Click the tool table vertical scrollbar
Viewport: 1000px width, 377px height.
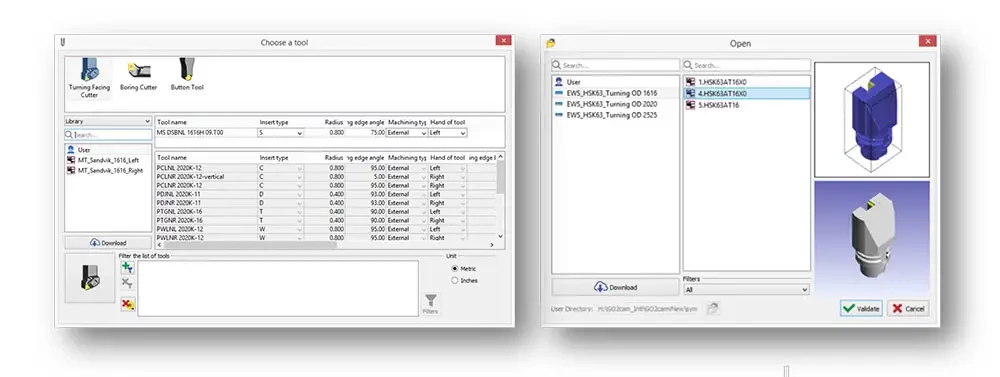point(500,177)
